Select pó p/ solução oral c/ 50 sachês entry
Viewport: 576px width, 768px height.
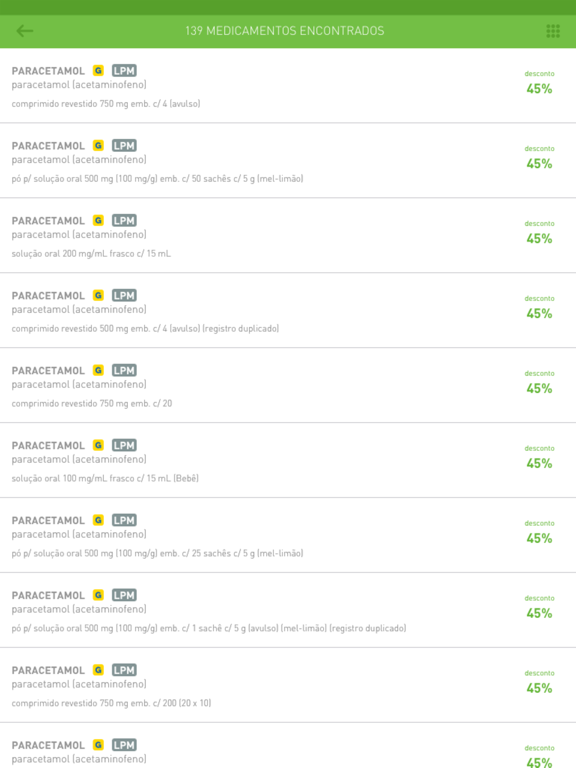(288, 161)
